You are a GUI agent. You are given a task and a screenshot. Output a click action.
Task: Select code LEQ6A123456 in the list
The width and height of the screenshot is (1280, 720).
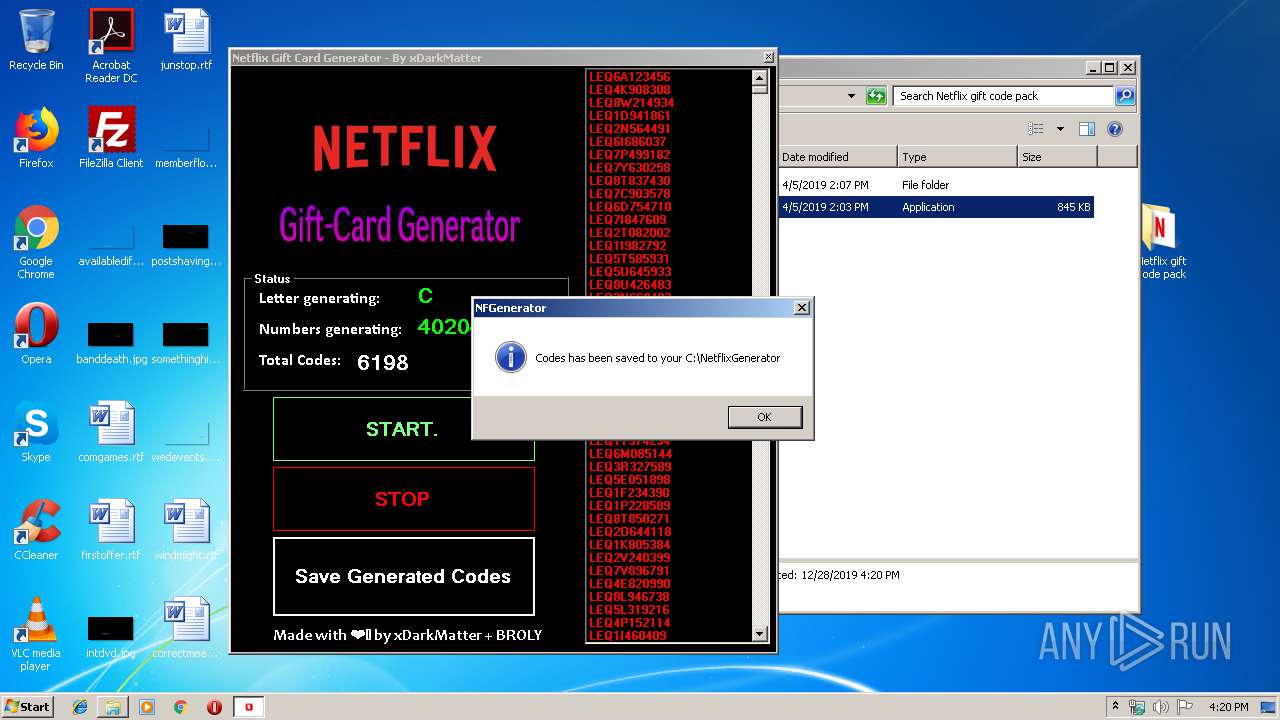pos(630,77)
